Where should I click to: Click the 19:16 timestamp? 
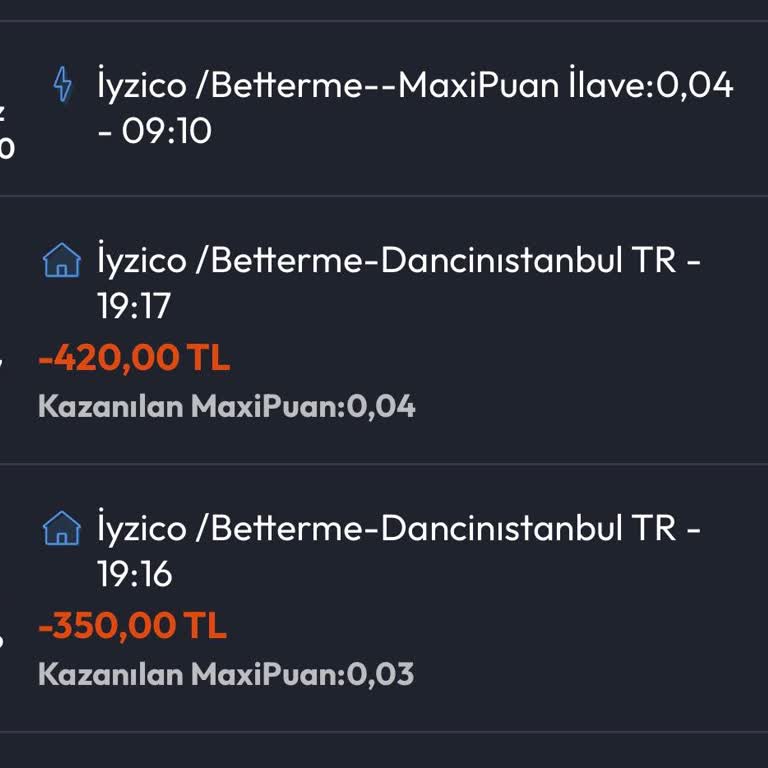[134, 574]
